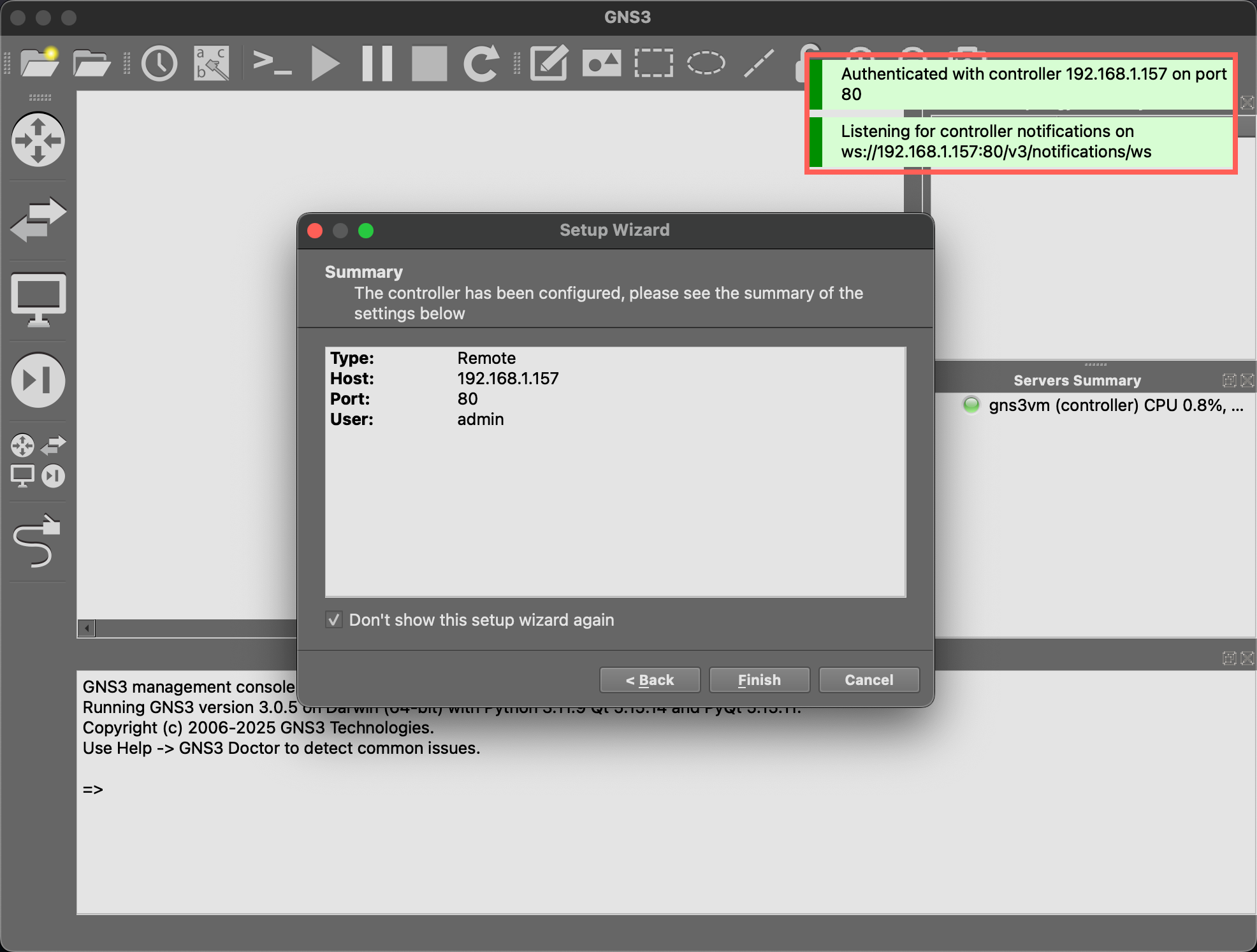1257x952 pixels.
Task: Open the Browse All Devices panel
Action: point(38,460)
